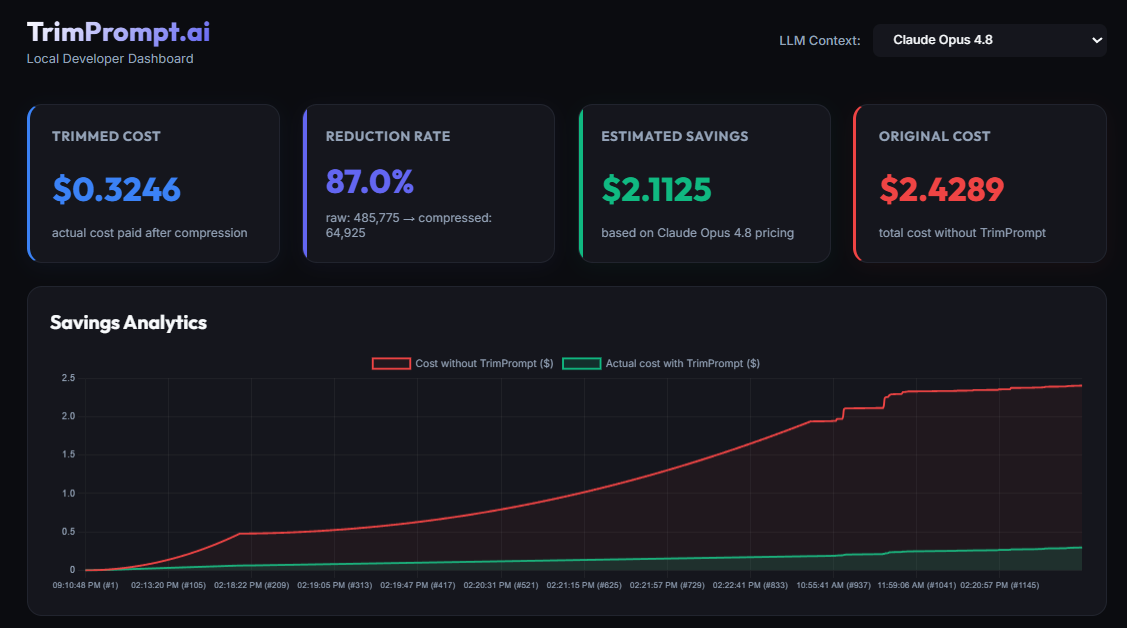Click 'Actual cost with TrimPrompt ($)' legend label

pyautogui.click(x=682, y=364)
